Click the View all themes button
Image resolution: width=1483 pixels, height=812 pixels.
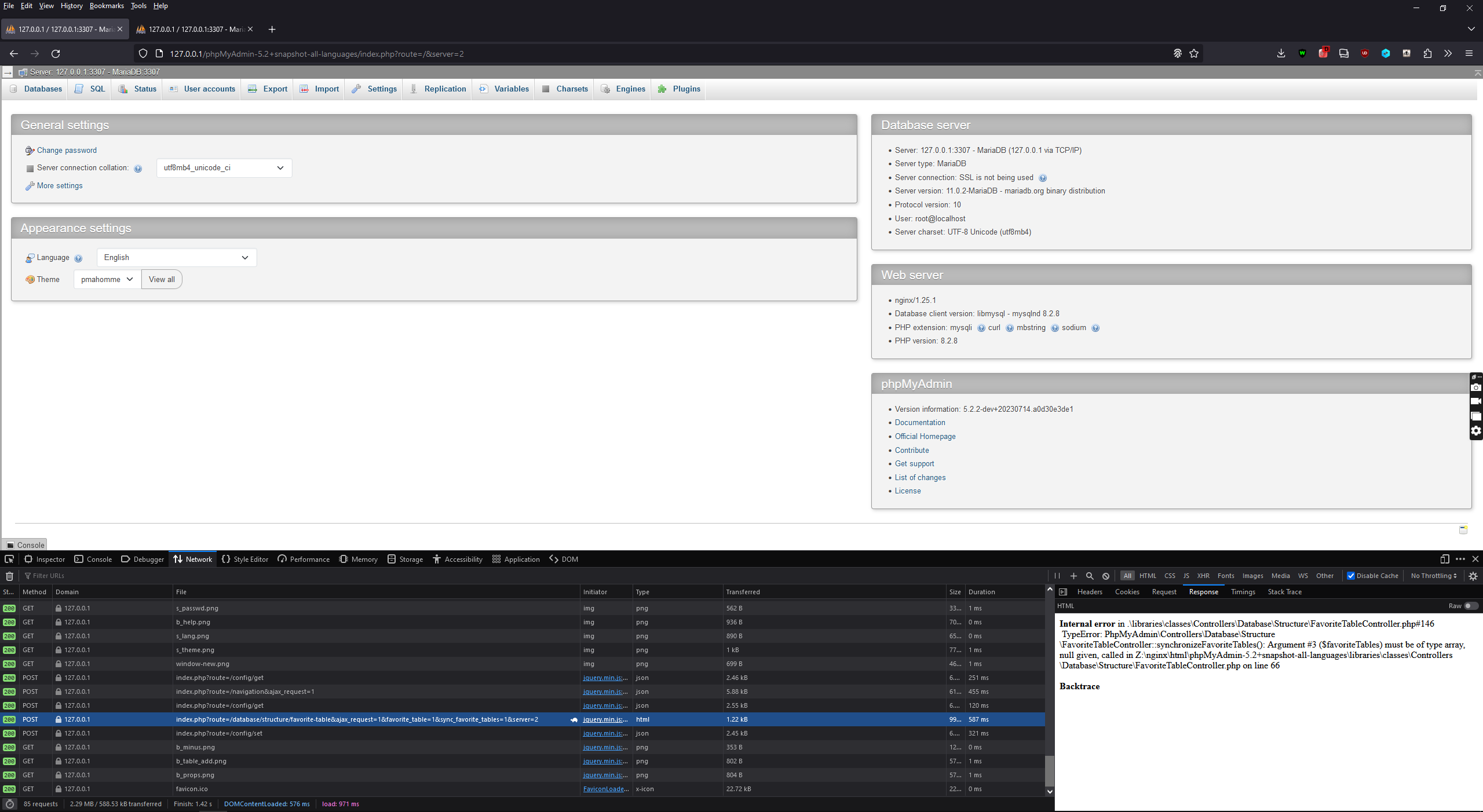tap(161, 279)
